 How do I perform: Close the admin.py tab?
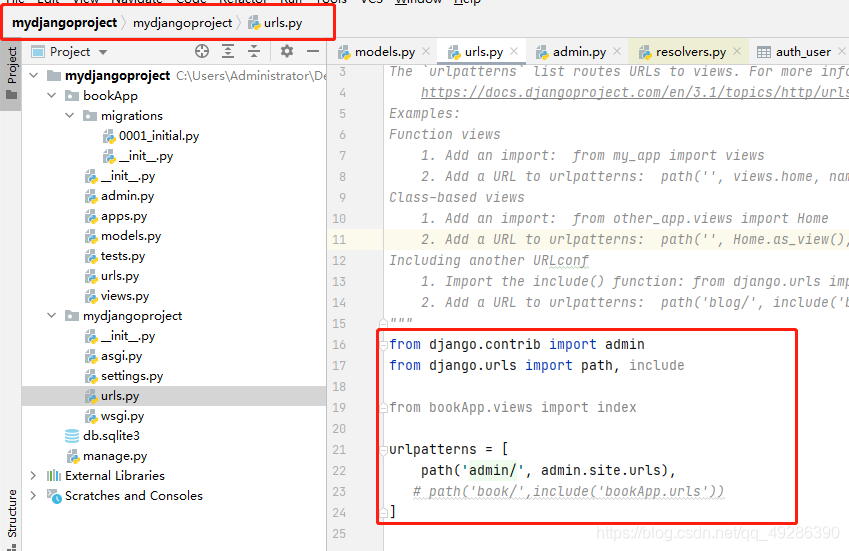click(617, 51)
